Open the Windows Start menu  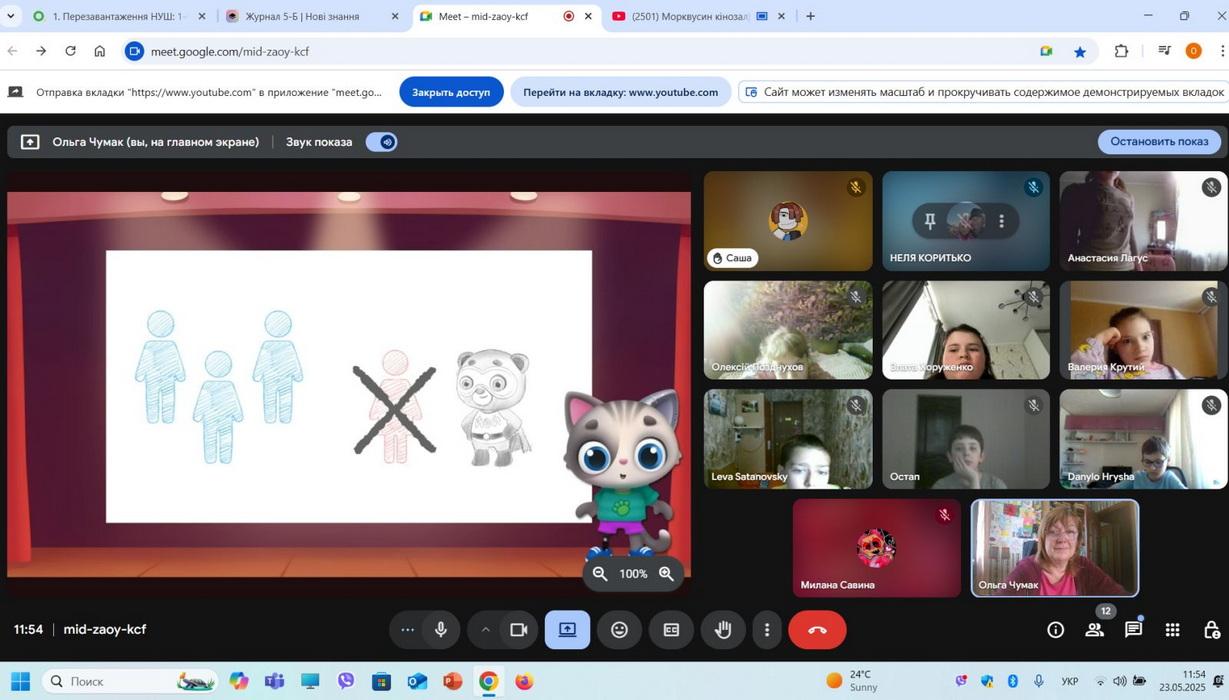pyautogui.click(x=20, y=681)
